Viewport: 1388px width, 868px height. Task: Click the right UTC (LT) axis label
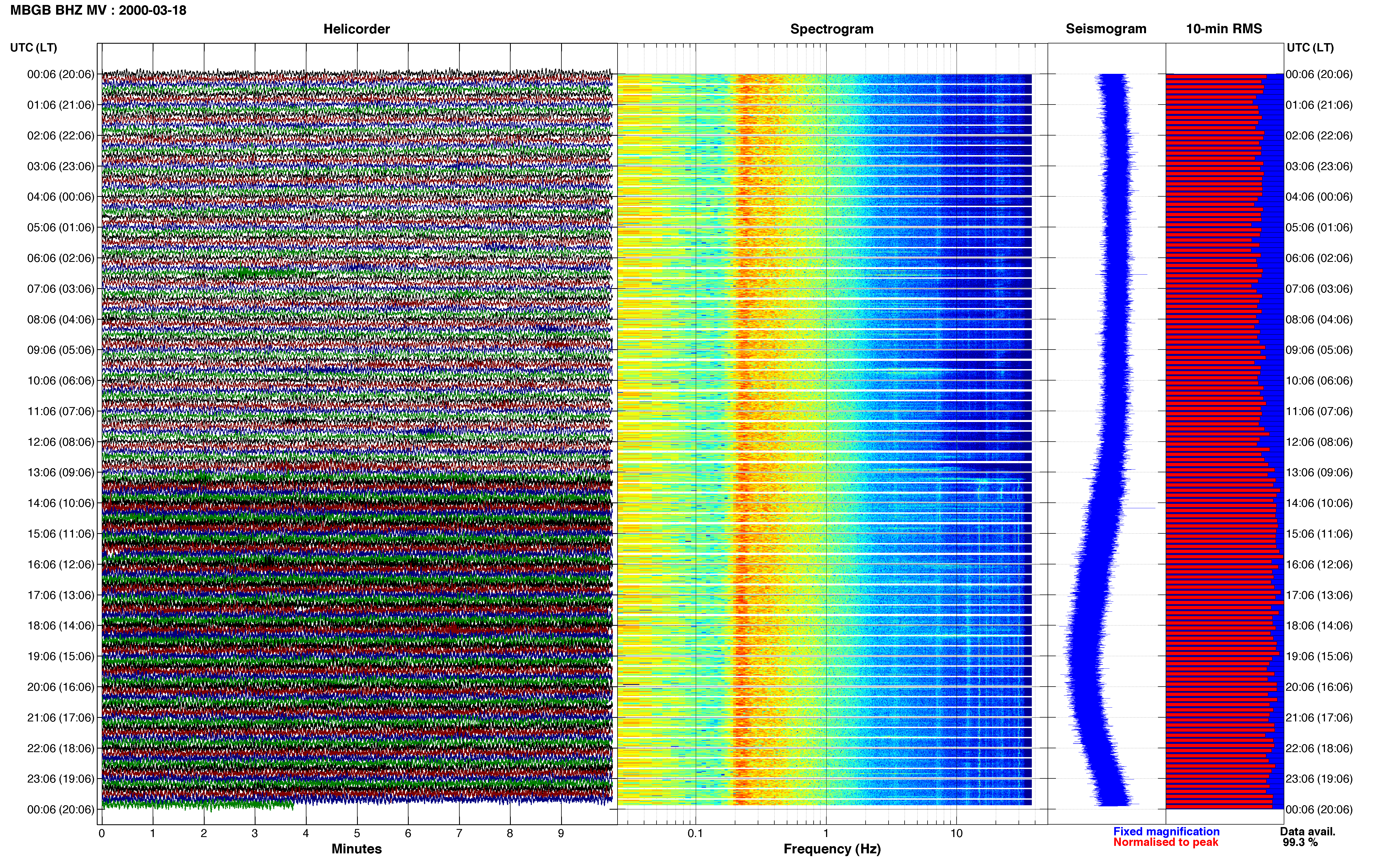[x=1310, y=48]
